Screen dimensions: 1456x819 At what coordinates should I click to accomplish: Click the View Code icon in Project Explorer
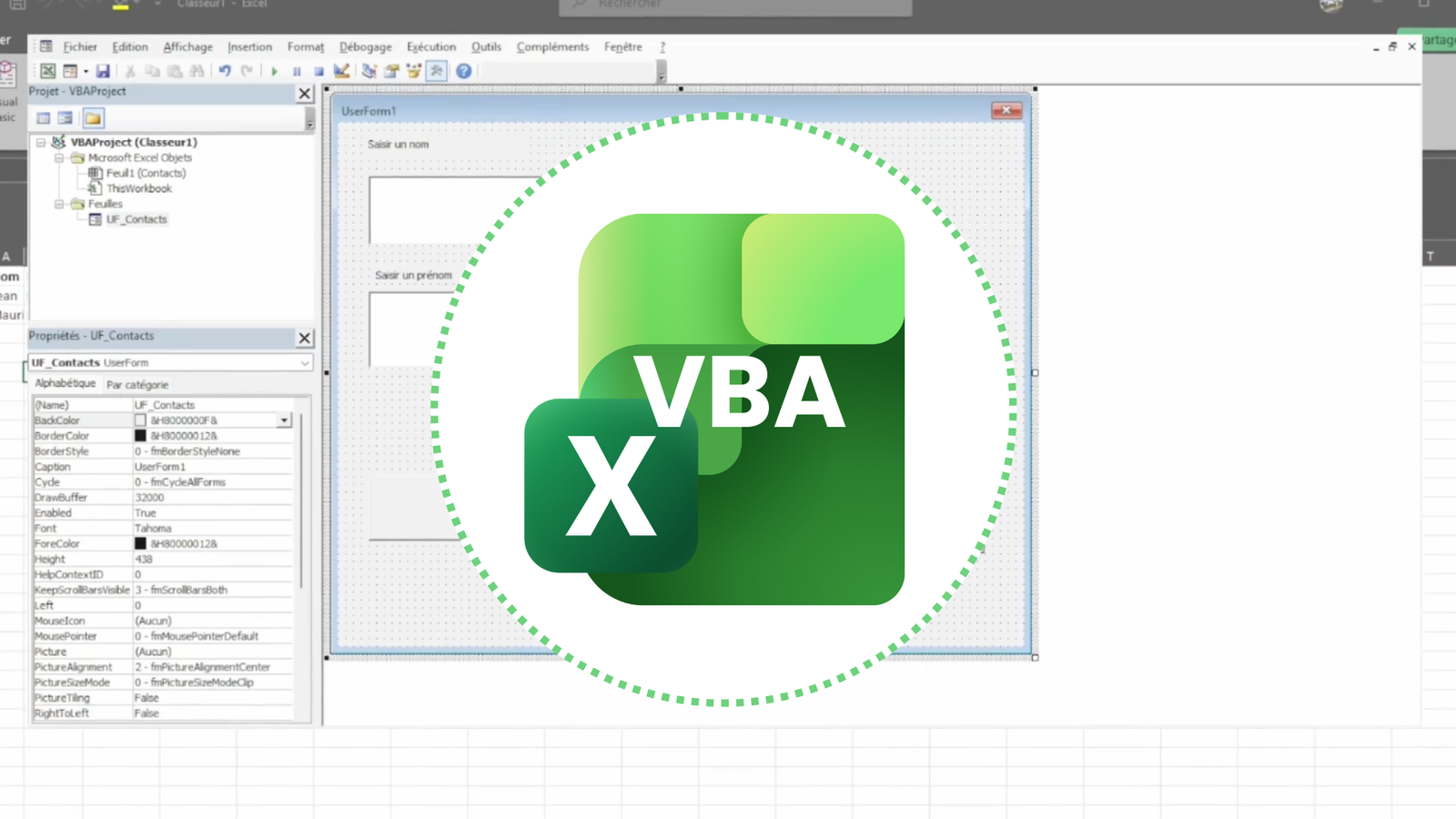pos(43,117)
